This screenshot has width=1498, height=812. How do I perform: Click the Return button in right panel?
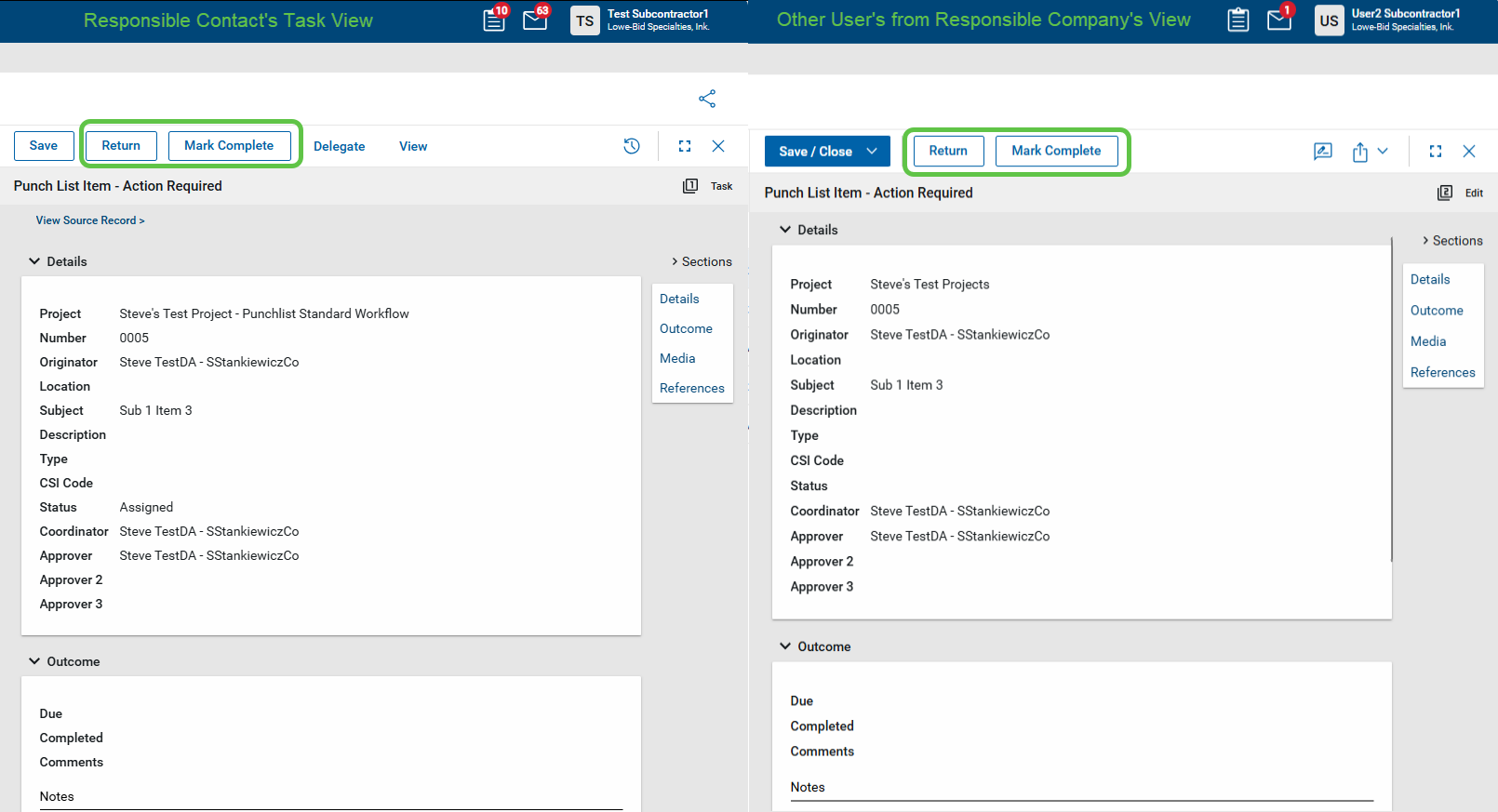click(948, 151)
